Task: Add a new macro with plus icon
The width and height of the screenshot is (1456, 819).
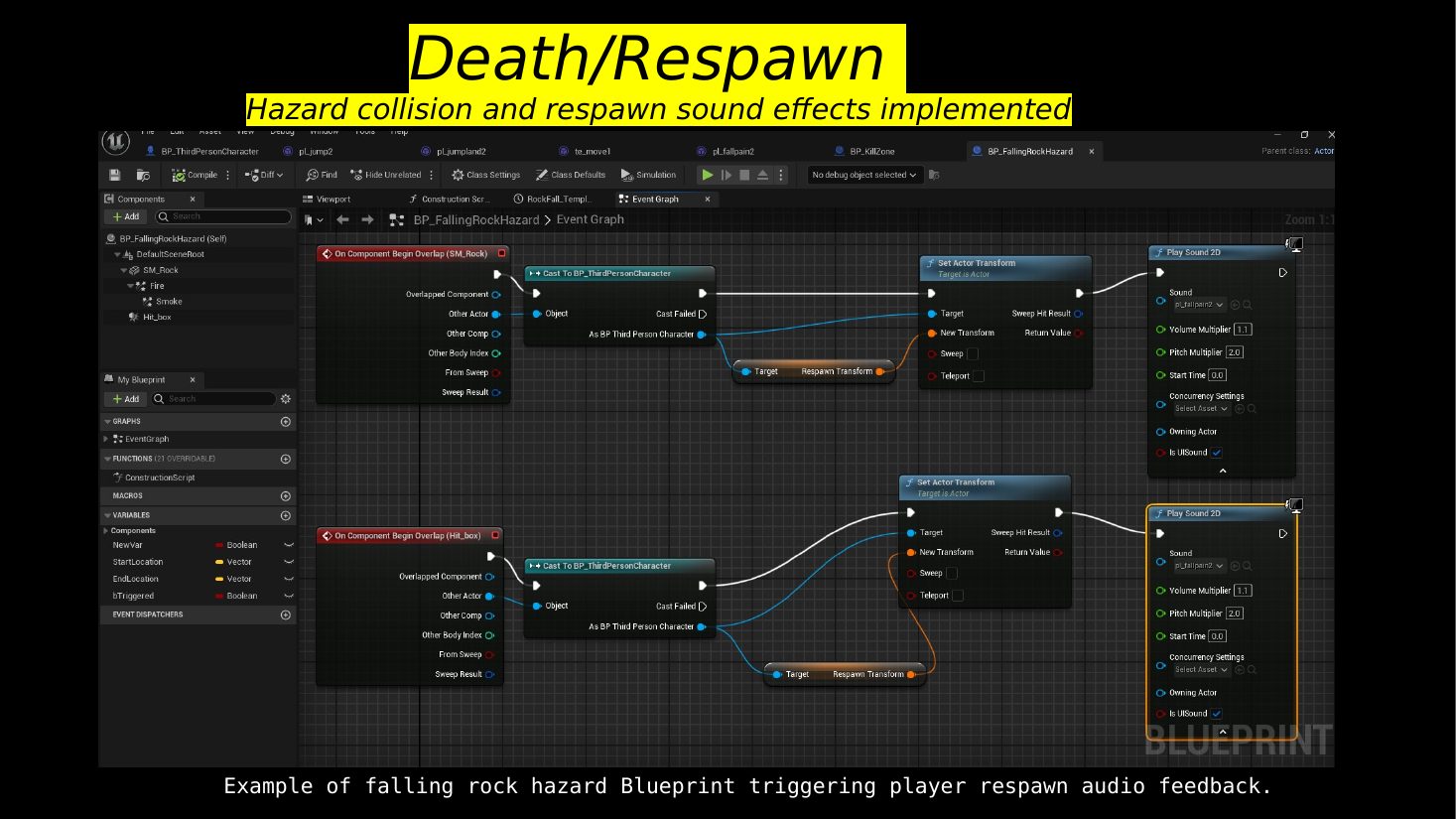Action: coord(286,496)
